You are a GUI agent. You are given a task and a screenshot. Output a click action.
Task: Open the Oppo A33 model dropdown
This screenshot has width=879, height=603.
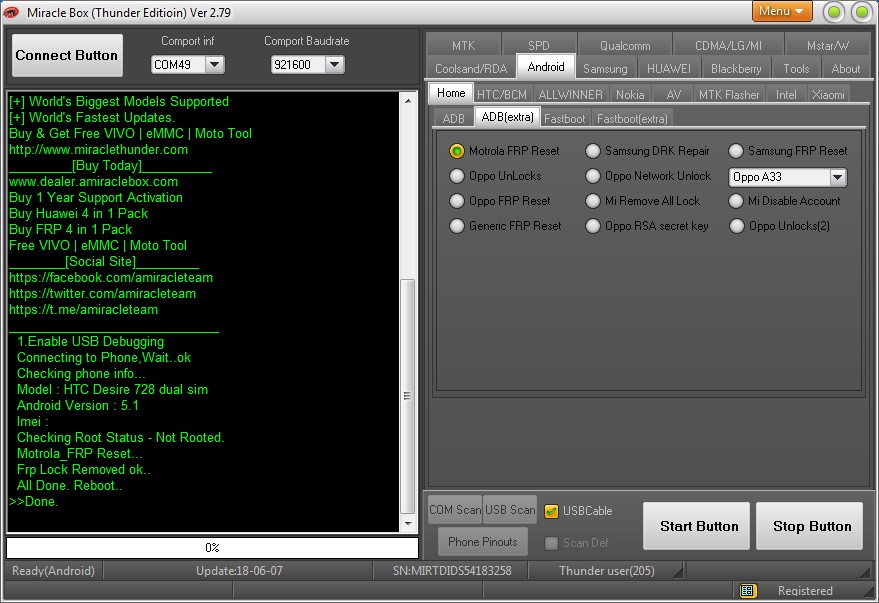click(837, 177)
